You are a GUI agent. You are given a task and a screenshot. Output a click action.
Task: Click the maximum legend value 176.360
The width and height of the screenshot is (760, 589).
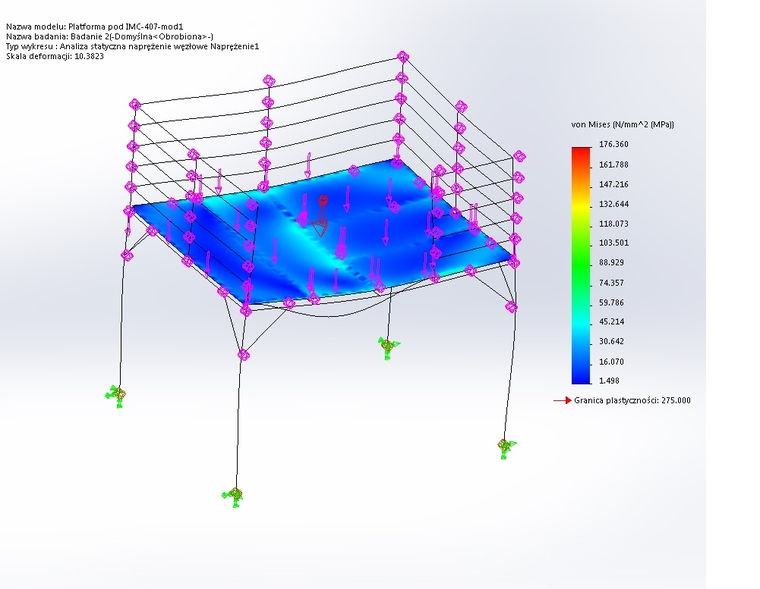[614, 144]
